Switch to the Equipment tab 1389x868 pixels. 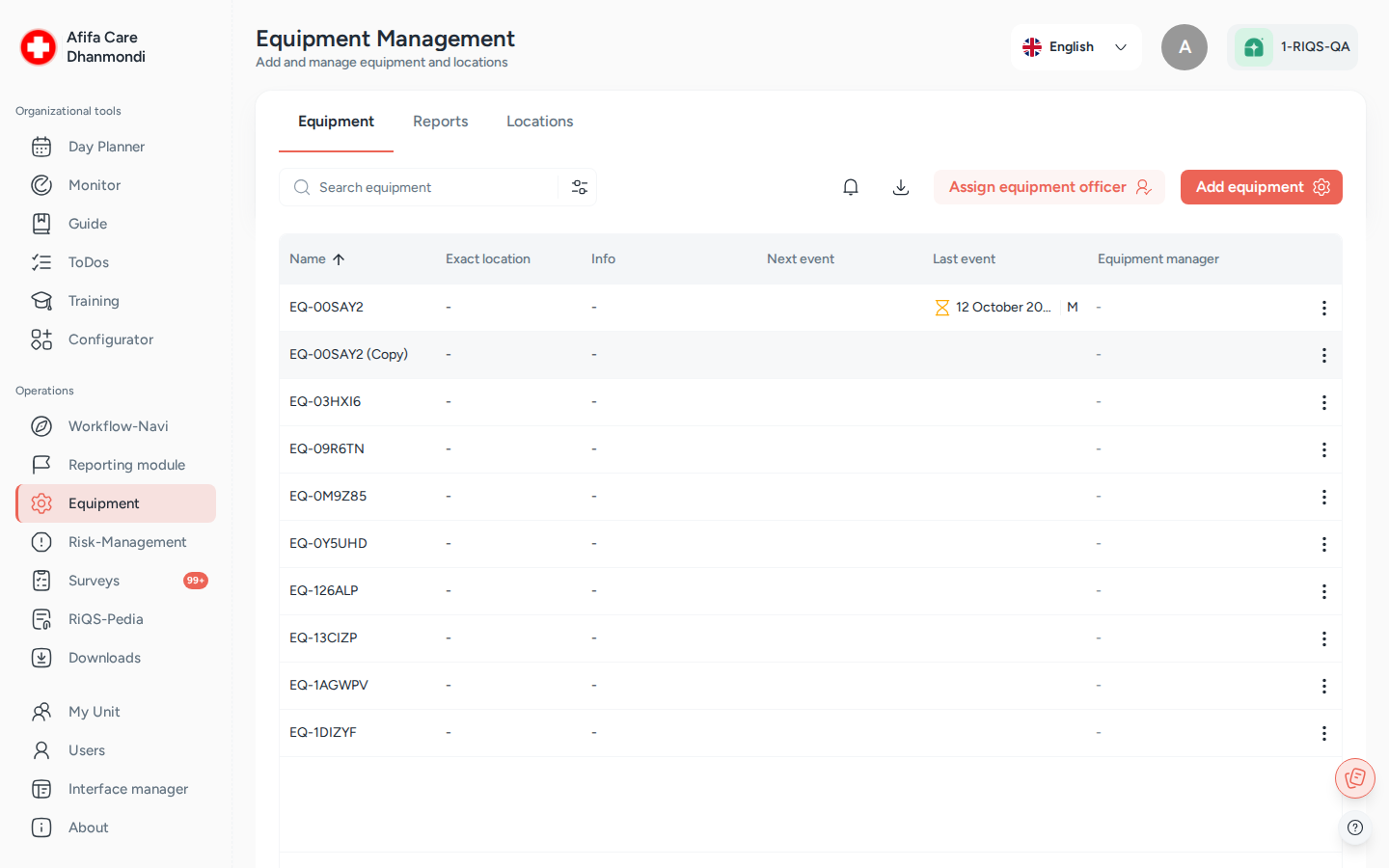(336, 122)
